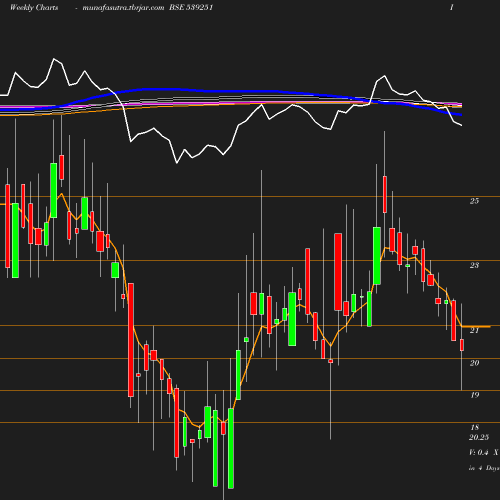Click the price axis label 23
Viewport: 500px width, 500px height.
tap(474, 265)
